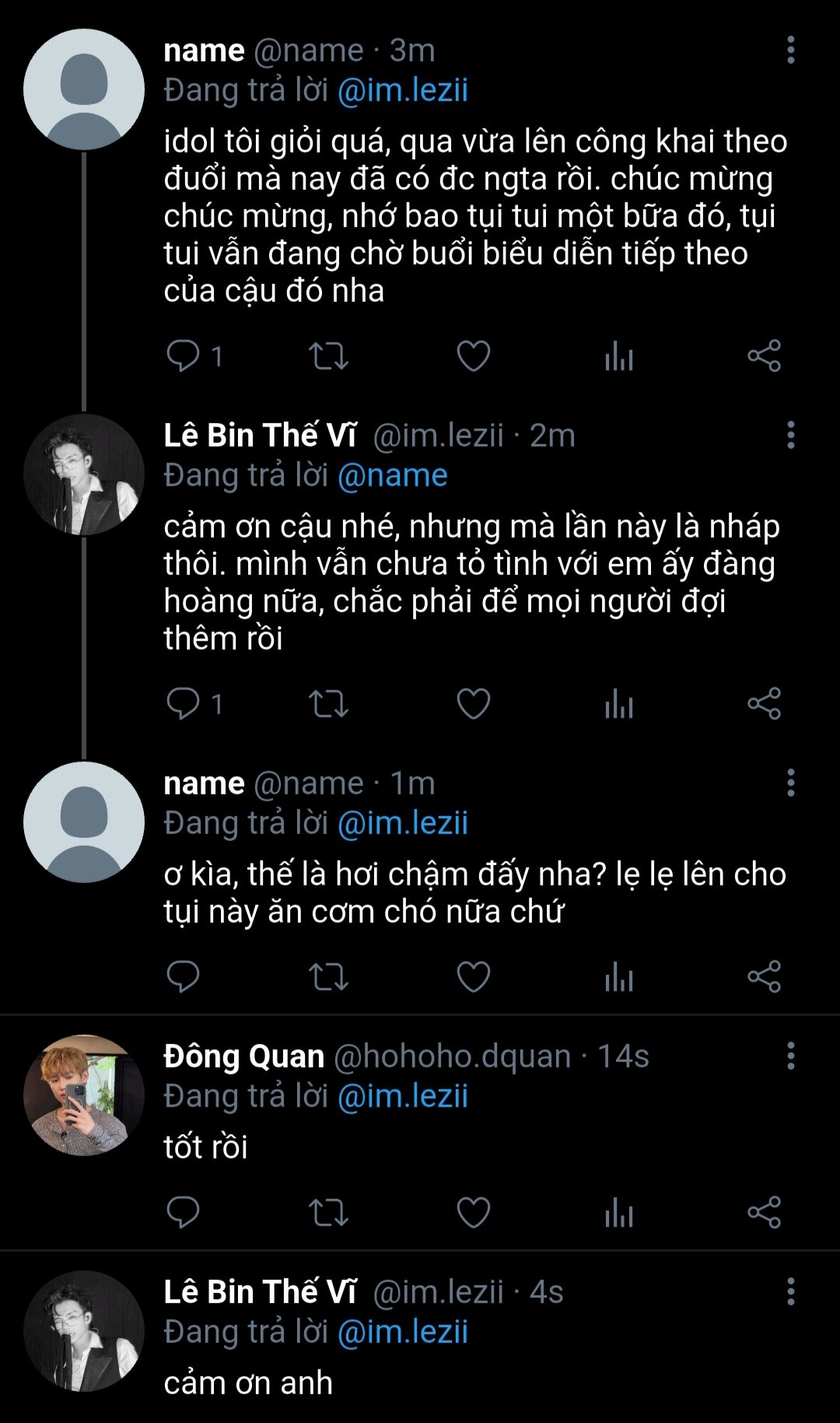The image size is (840, 1423).
Task: Retweet the 'idol tôi giỏi quá' tweet
Action: [x=328, y=356]
